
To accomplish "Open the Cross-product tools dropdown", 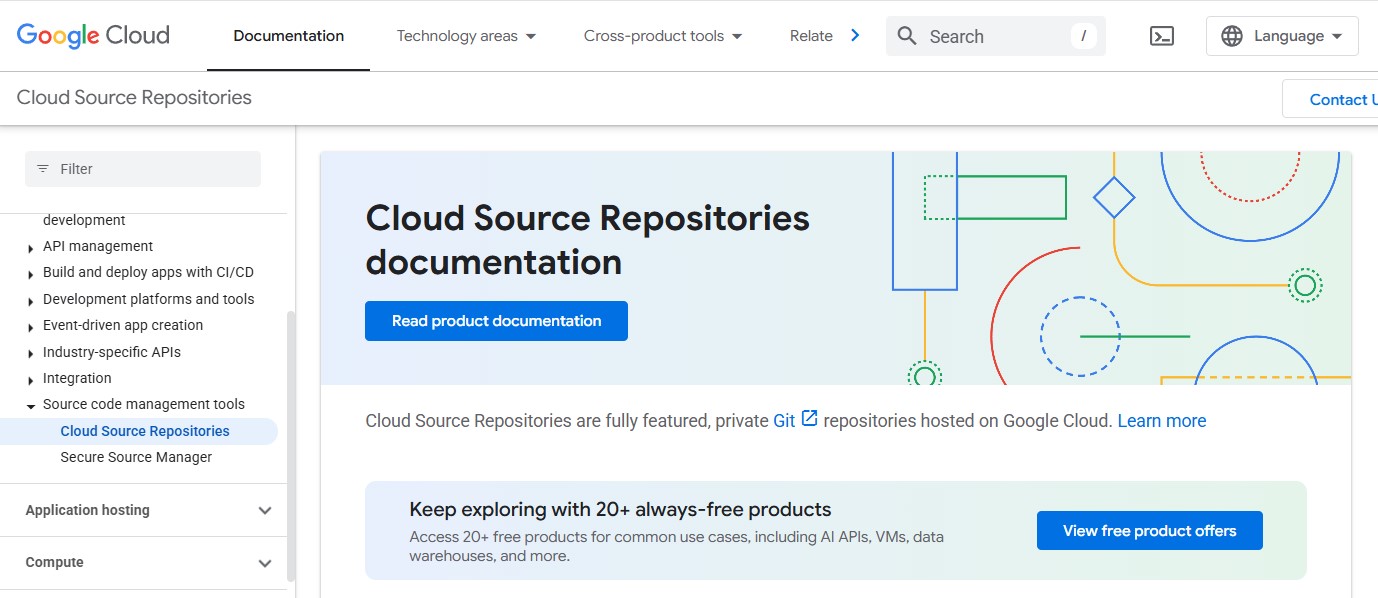I will (x=662, y=36).
